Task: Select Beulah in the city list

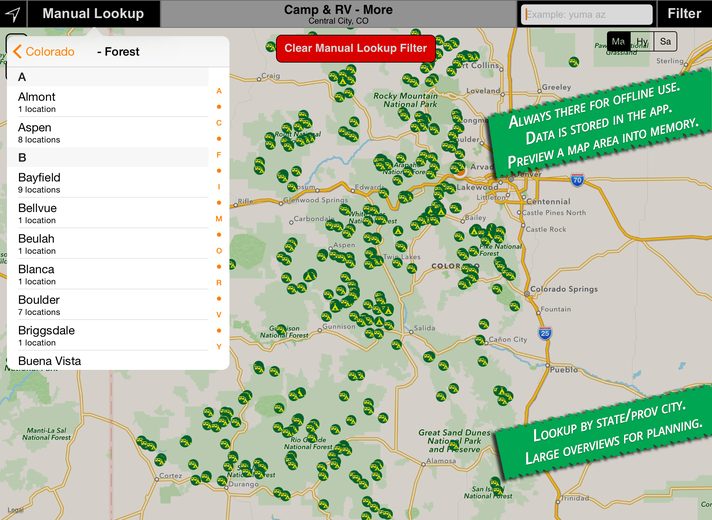Action: 108,243
